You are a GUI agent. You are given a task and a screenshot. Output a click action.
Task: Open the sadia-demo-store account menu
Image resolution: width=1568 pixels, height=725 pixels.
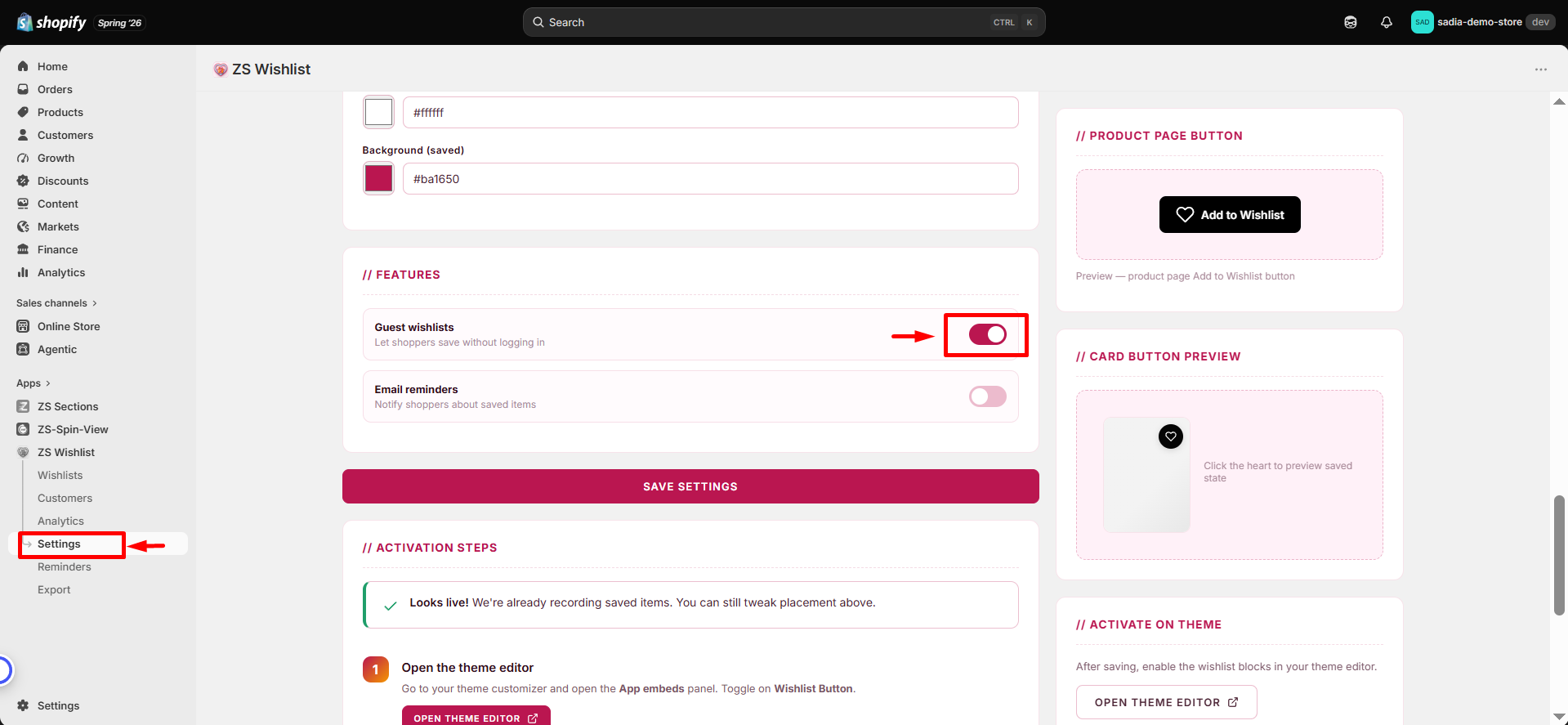pyautogui.click(x=1482, y=22)
